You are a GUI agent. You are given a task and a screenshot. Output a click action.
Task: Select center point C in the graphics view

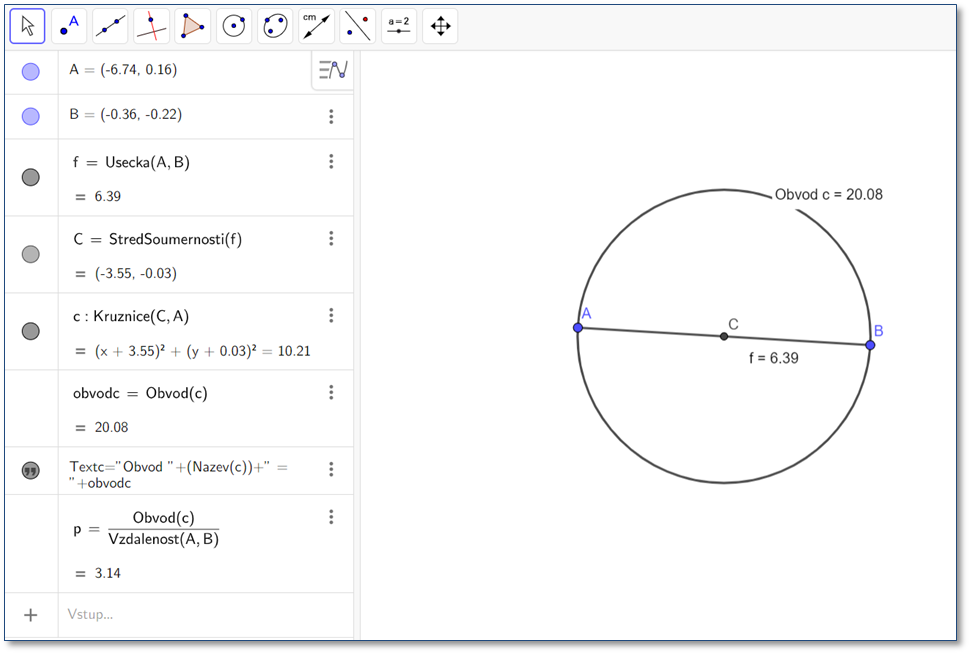(x=724, y=337)
